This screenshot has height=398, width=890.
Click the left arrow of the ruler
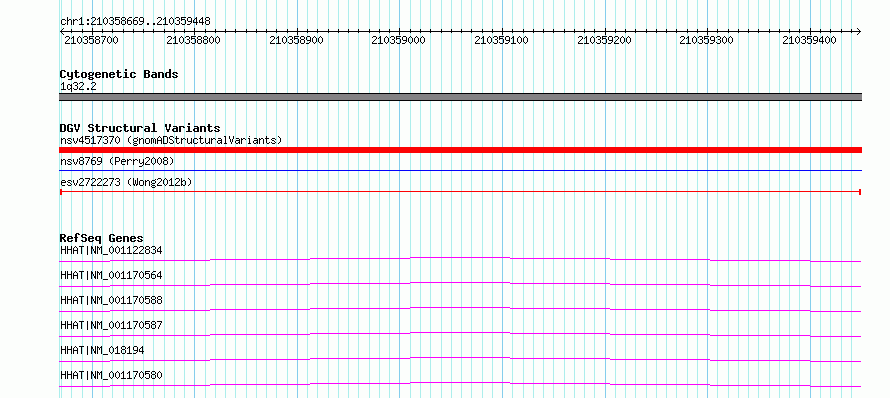[62, 32]
